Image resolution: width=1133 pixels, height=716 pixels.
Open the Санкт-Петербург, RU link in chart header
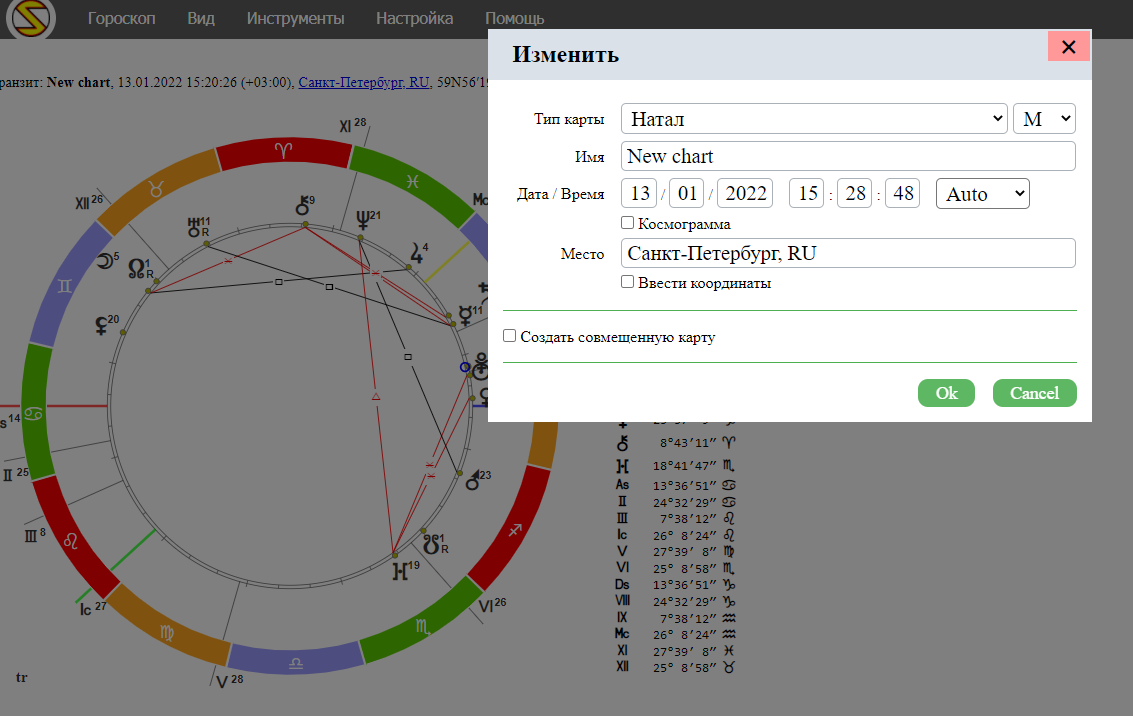tap(364, 82)
